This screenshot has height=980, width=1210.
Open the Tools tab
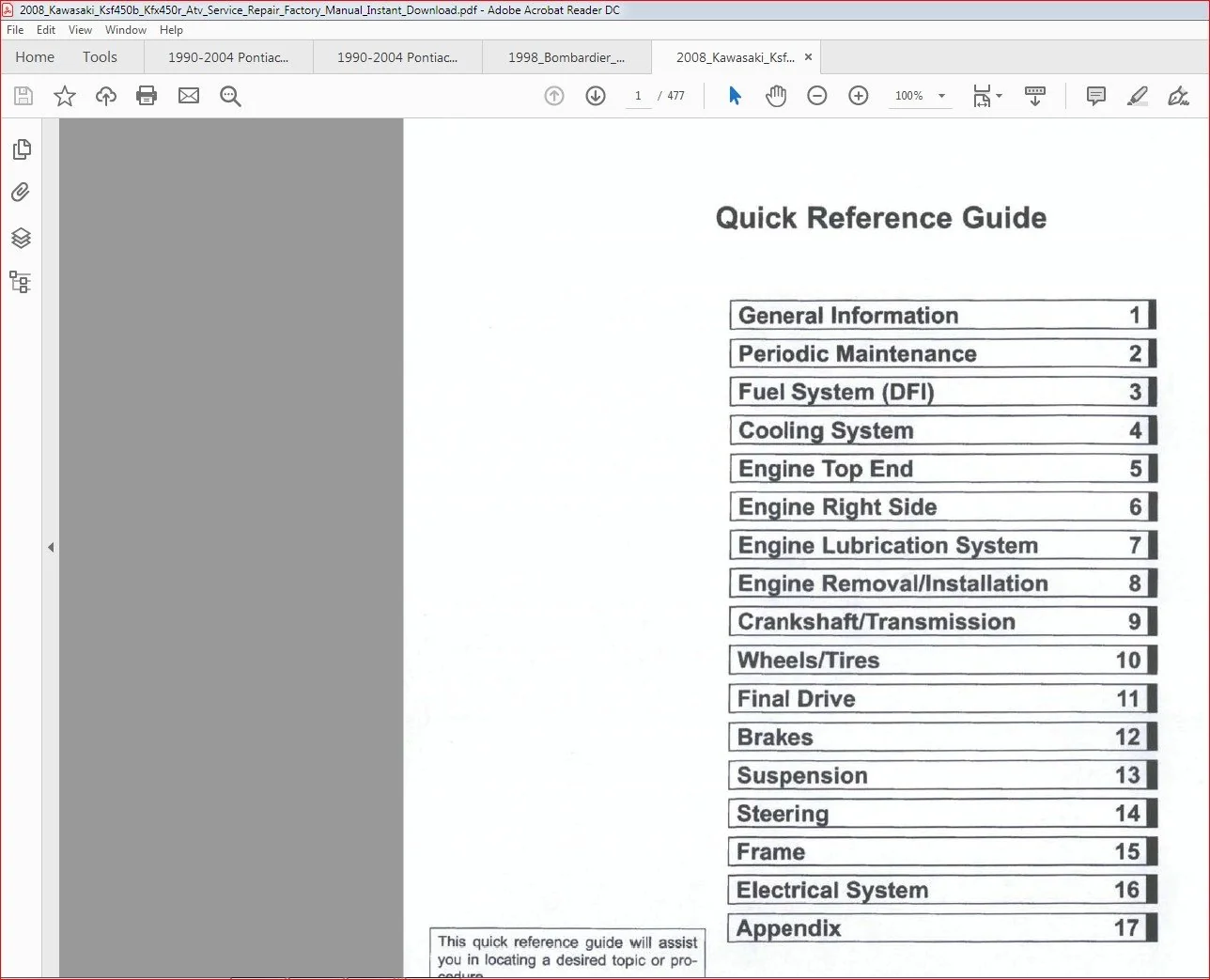[x=100, y=57]
